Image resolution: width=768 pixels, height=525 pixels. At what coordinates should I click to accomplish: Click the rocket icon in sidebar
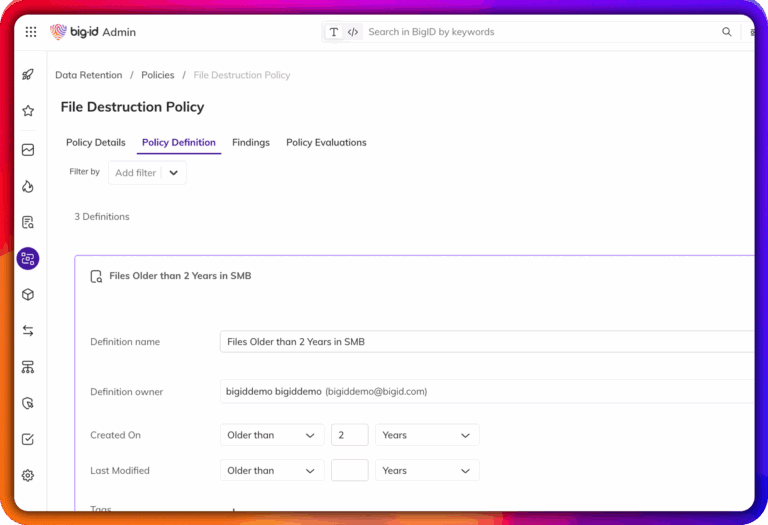pos(28,75)
